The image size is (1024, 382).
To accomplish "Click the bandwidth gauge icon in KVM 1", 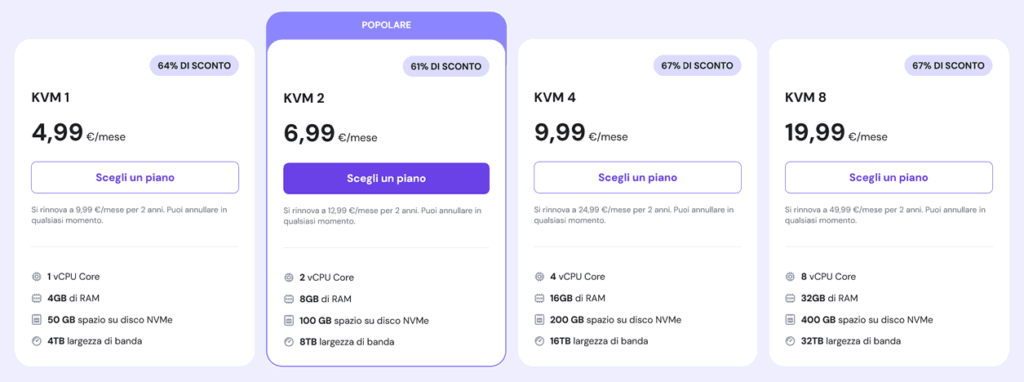I will point(37,341).
